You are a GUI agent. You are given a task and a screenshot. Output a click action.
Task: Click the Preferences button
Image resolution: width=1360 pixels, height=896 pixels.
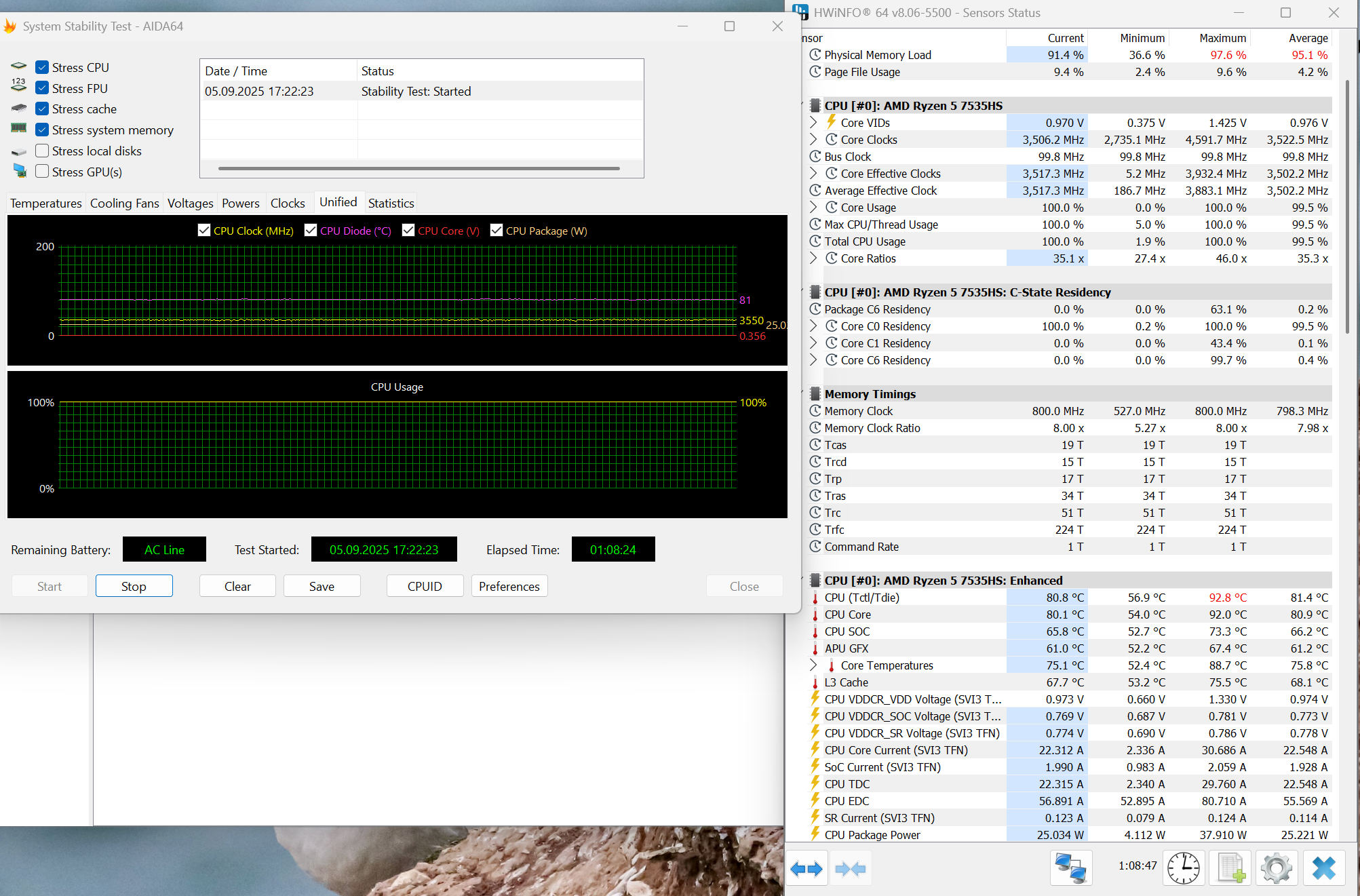point(509,586)
